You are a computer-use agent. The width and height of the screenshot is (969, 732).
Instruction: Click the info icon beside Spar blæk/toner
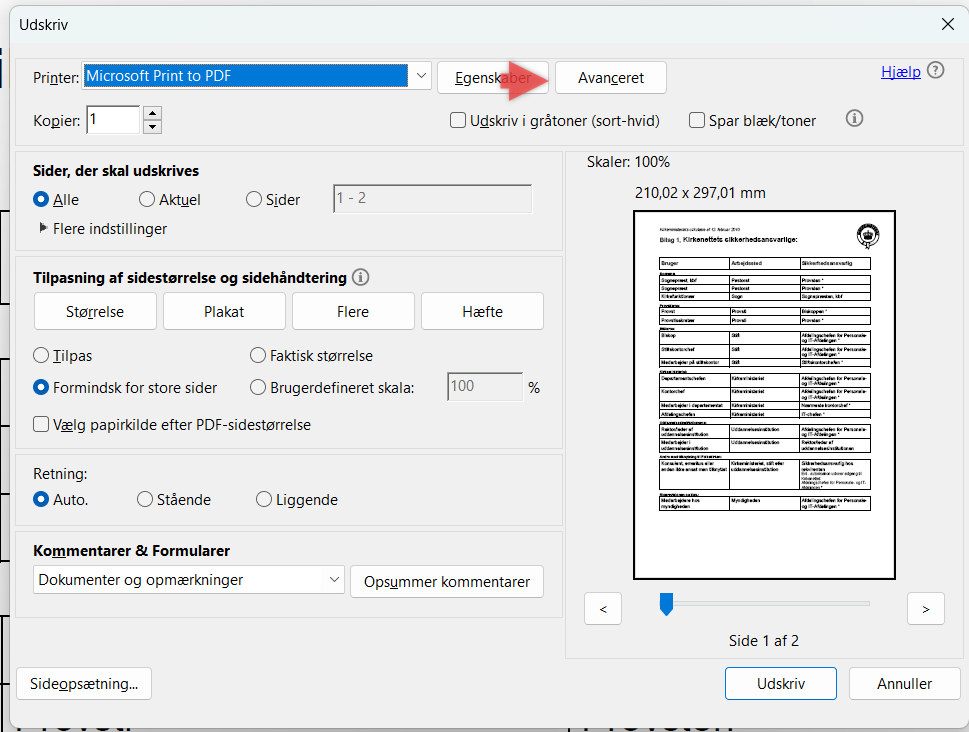click(854, 118)
